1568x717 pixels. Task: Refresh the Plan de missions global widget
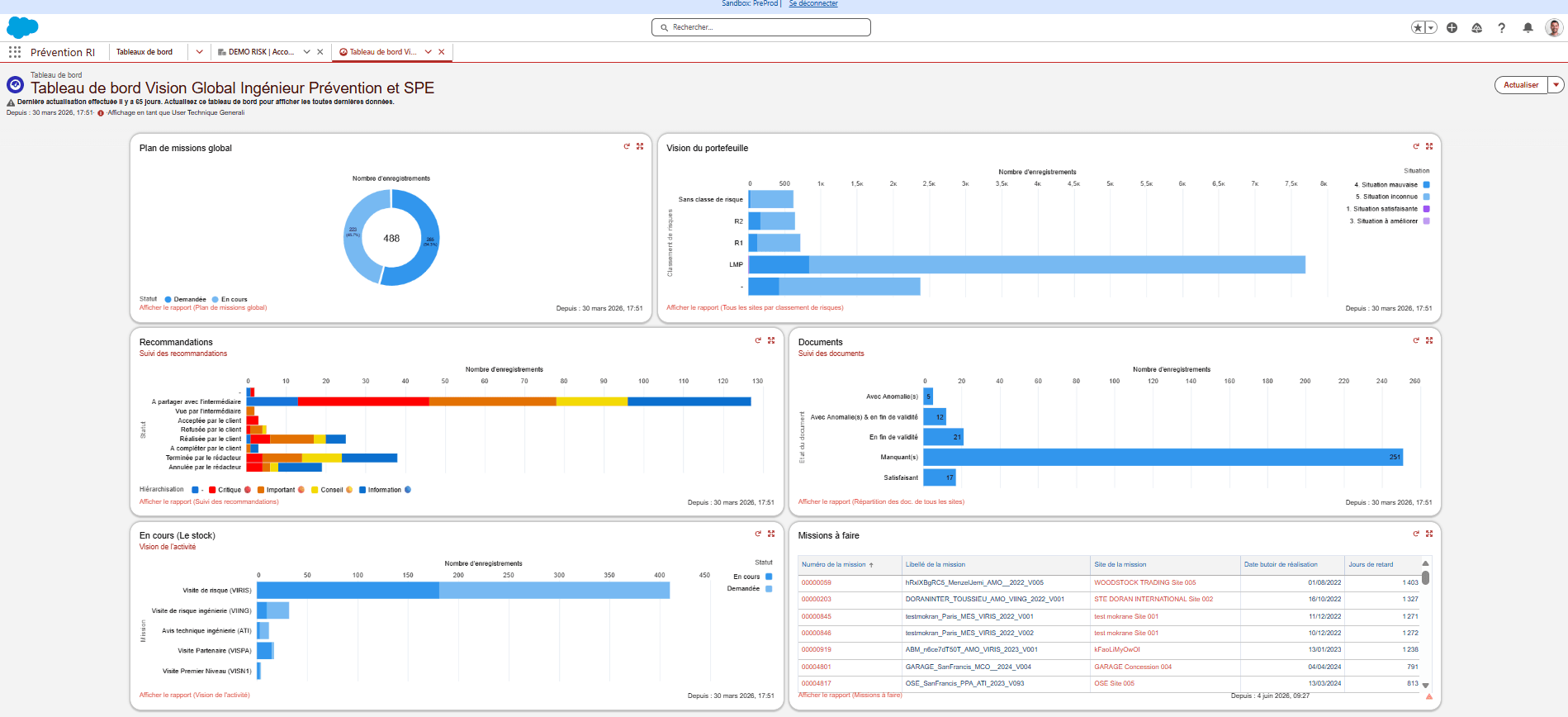[x=627, y=146]
